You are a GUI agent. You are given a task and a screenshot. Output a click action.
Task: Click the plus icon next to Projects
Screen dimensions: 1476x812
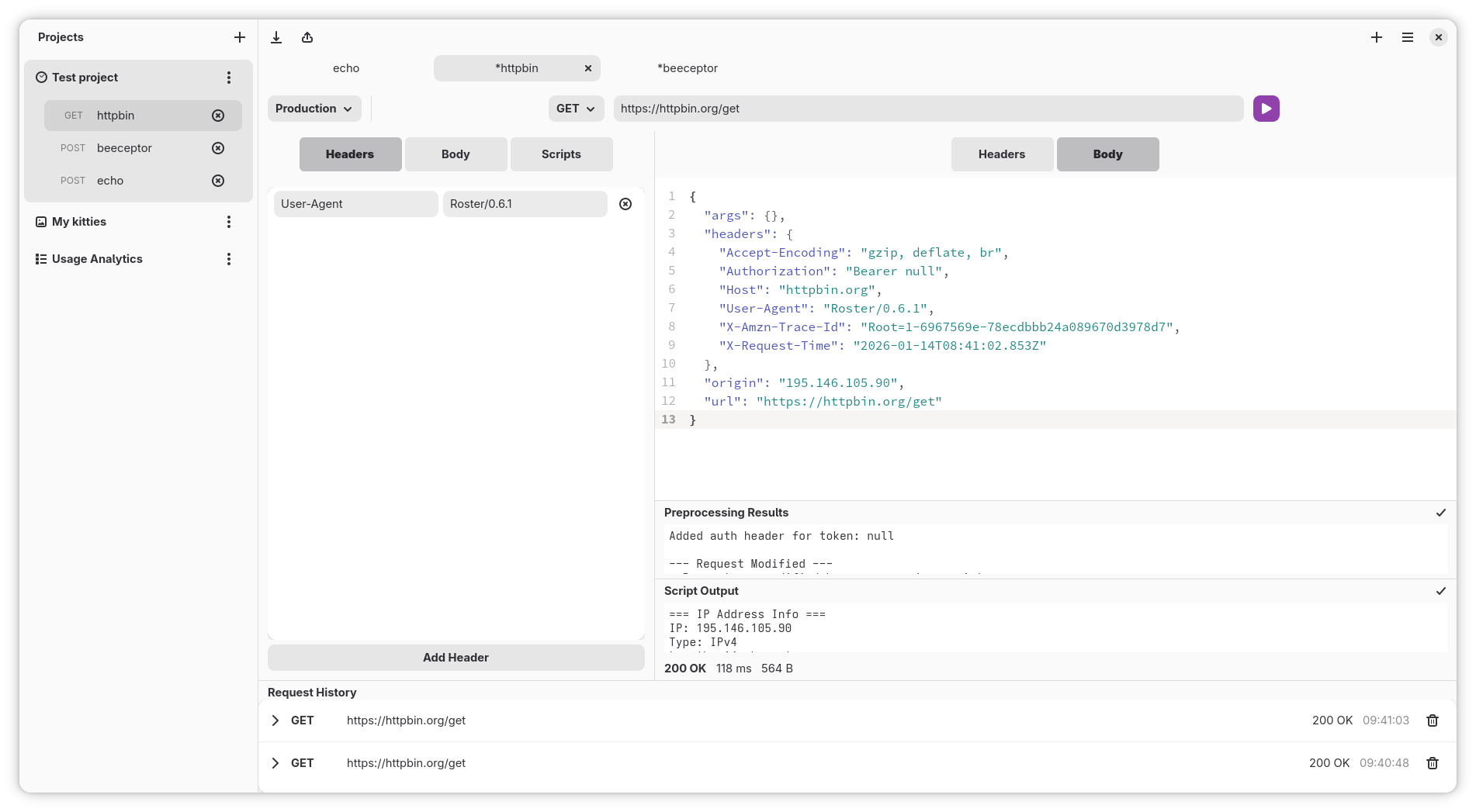(240, 36)
